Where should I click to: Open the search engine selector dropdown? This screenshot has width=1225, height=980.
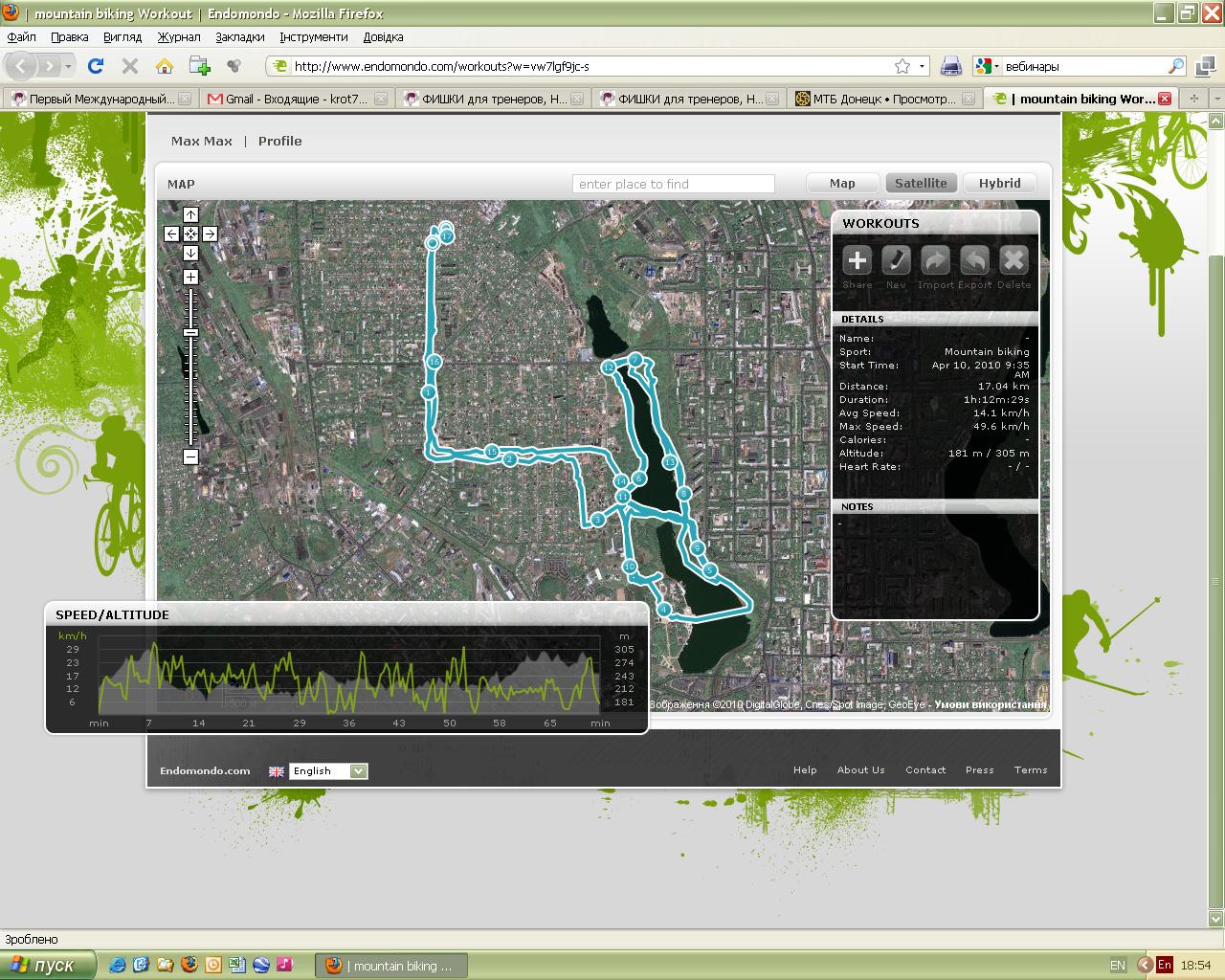coord(988,66)
